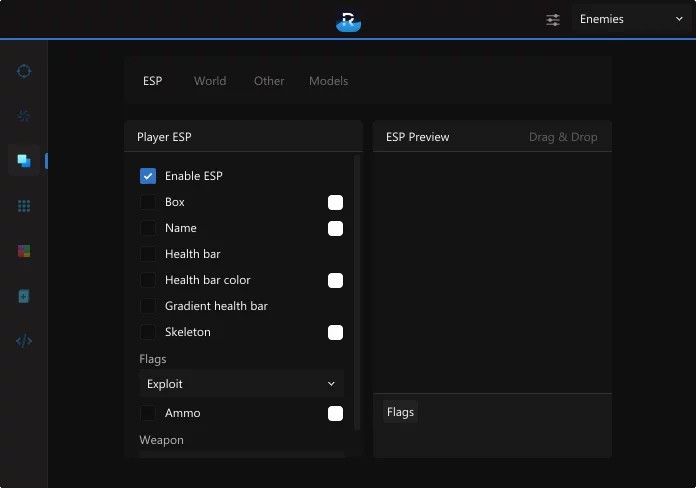Tick the Gradient health bar checkbox
Screen dimensions: 696x488
148,306
